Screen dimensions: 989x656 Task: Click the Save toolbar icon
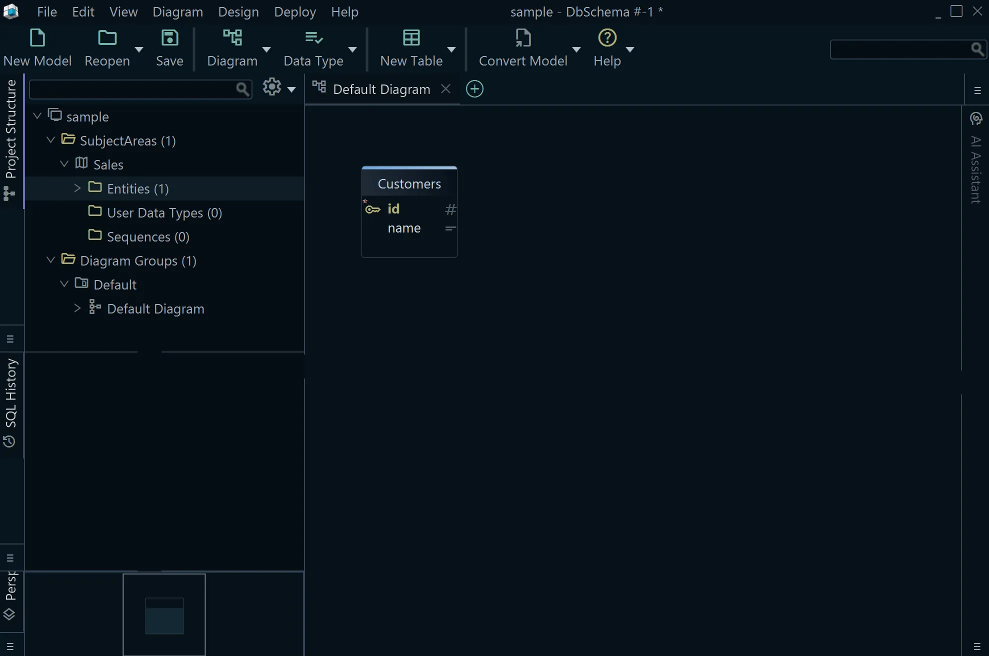tap(169, 39)
